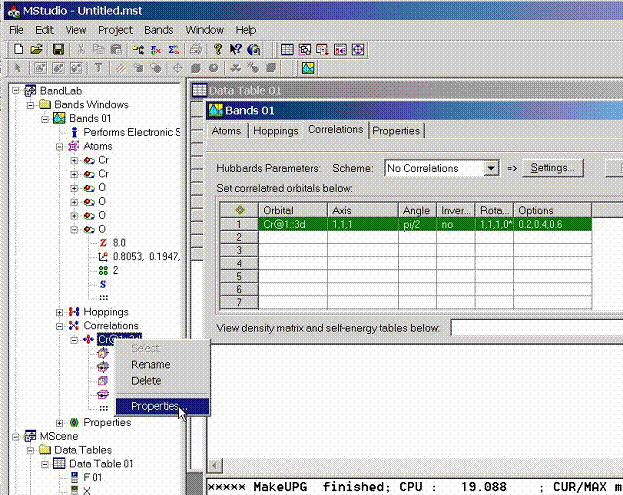The height and width of the screenshot is (495, 623).
Task: Click the Settings... button
Action: tap(549, 168)
